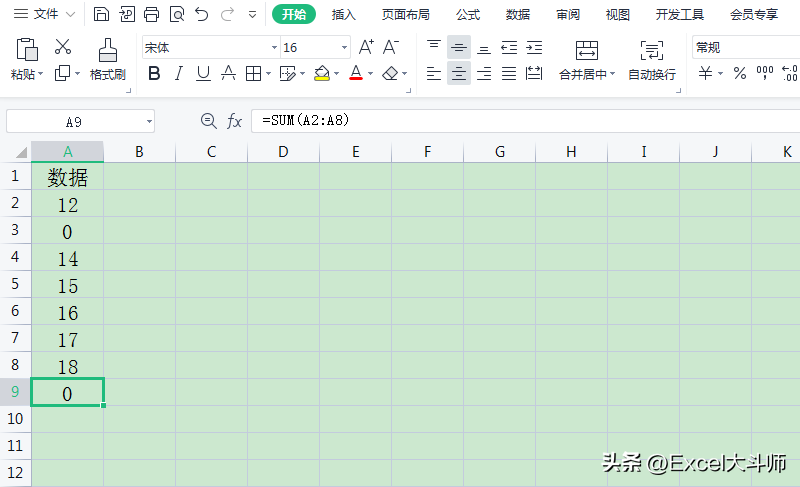Open Print Preview from quick access bar
This screenshot has height=487, width=800.
point(177,14)
